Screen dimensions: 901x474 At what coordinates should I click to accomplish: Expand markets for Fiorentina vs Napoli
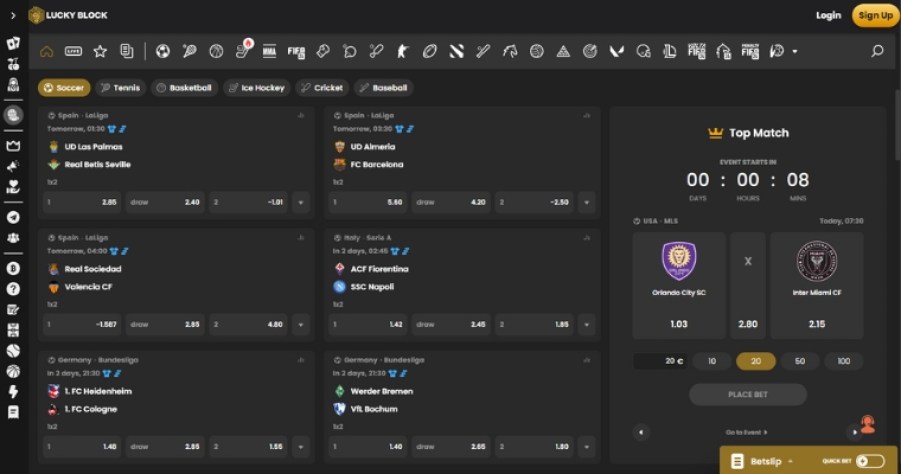[x=587, y=325]
